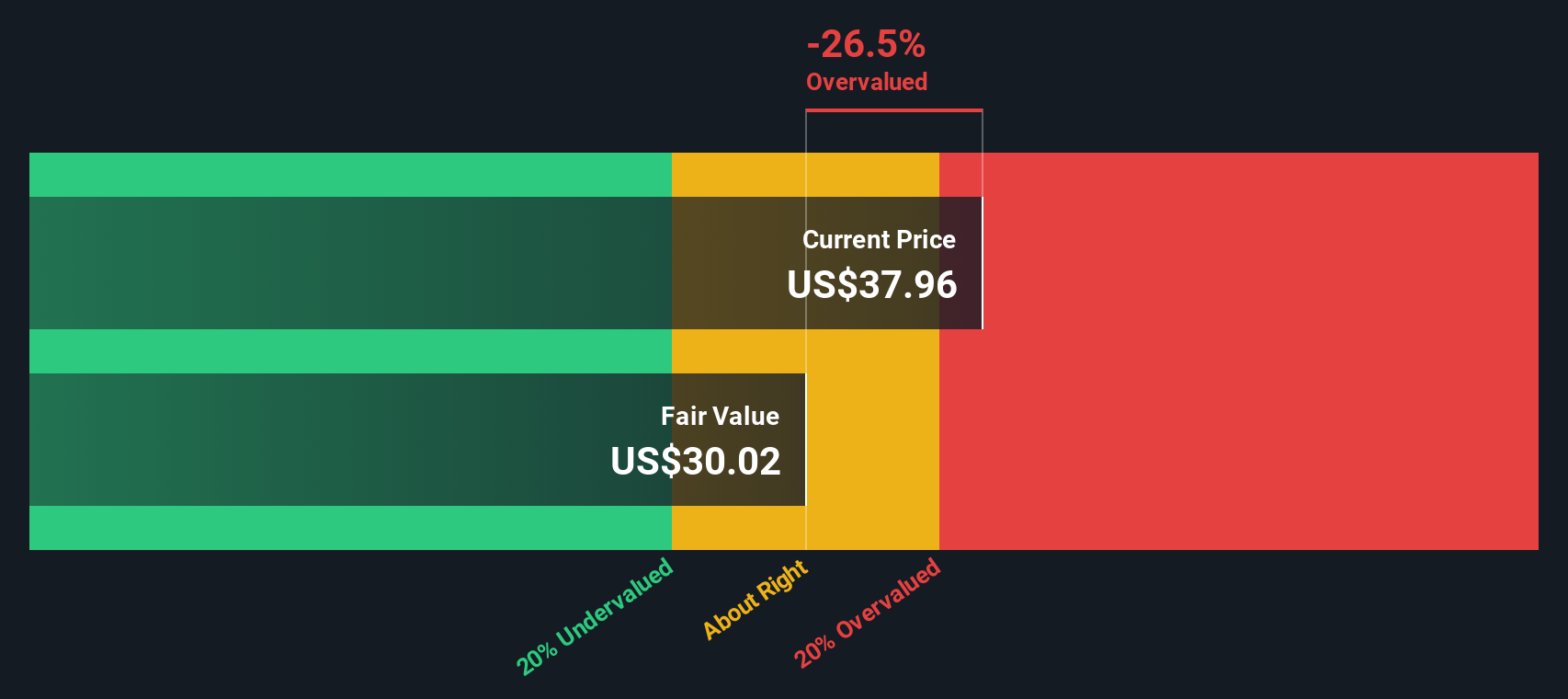Click the 20% Overvalued axis label

(x=868, y=613)
